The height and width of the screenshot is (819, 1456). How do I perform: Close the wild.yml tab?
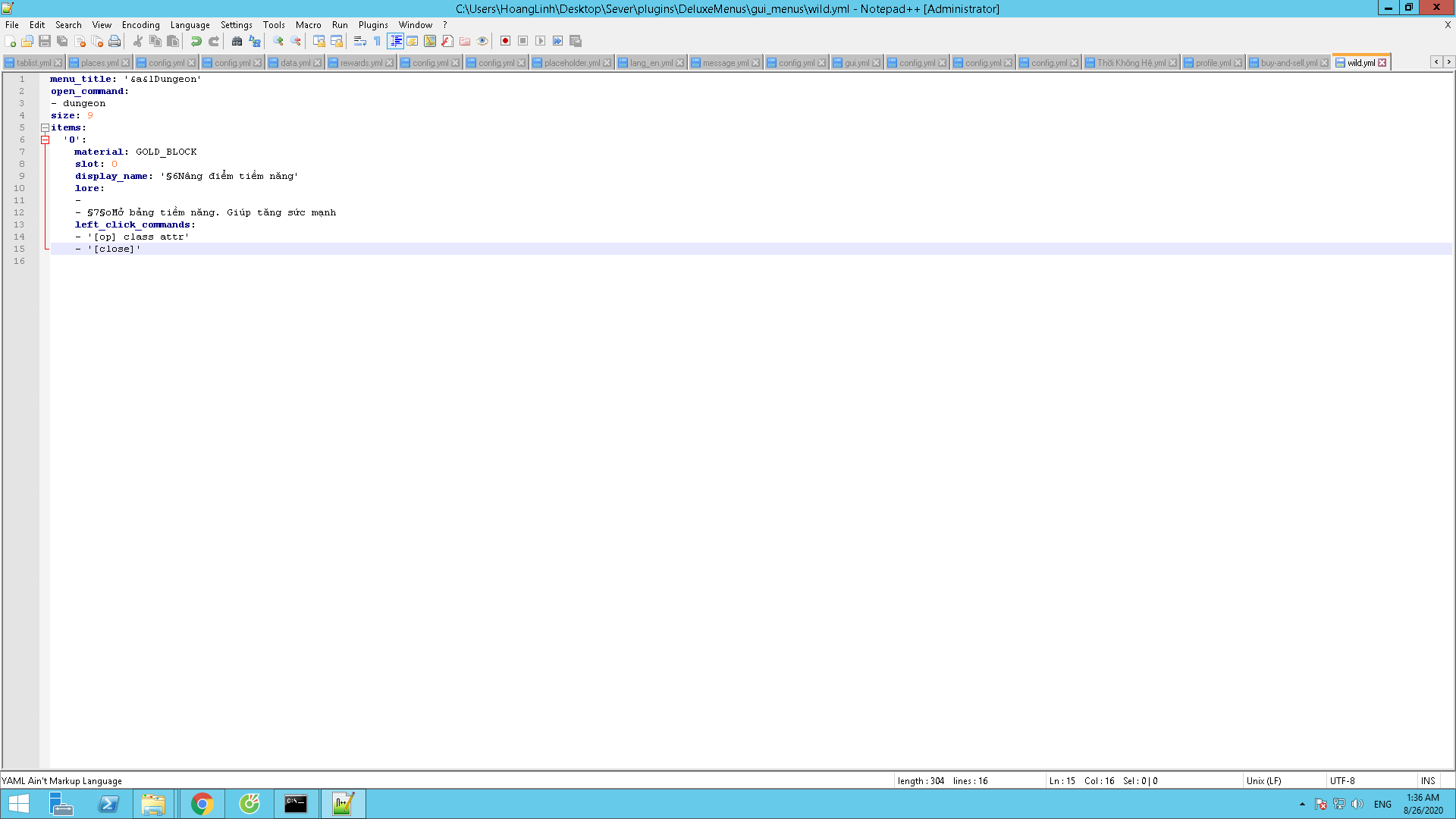(1382, 63)
